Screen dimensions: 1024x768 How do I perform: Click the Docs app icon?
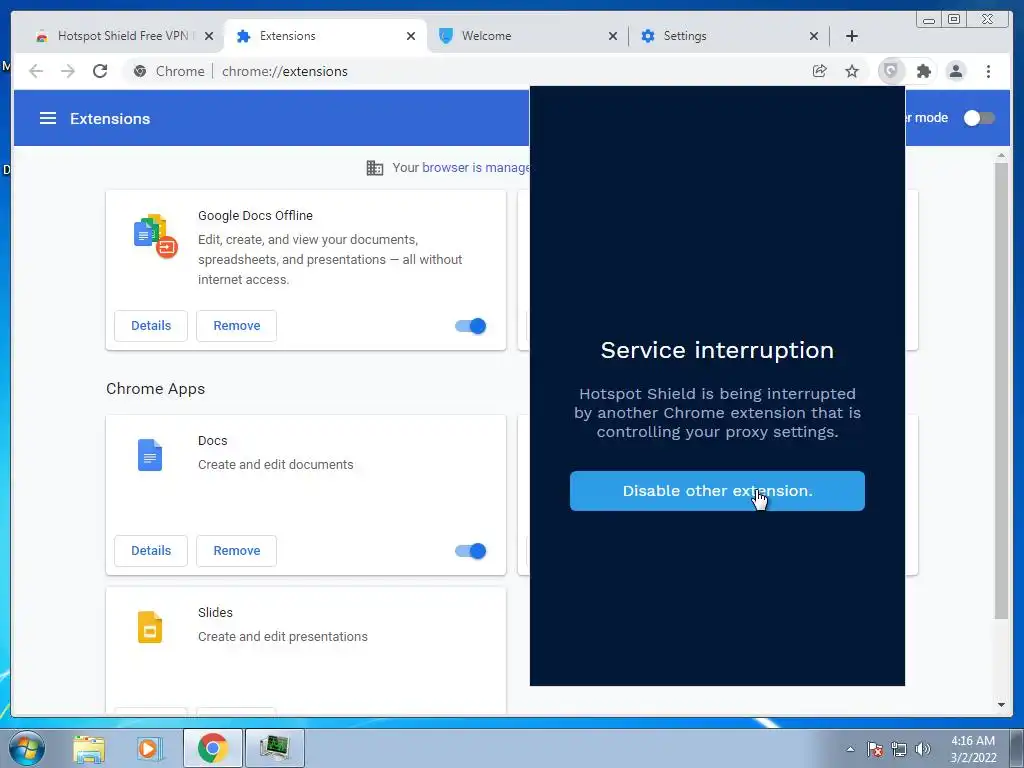click(150, 455)
